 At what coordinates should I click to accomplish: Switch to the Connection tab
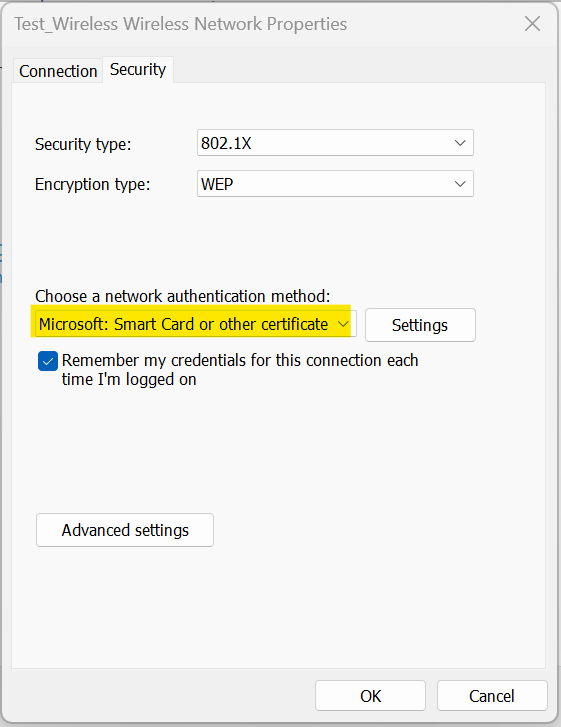58,71
